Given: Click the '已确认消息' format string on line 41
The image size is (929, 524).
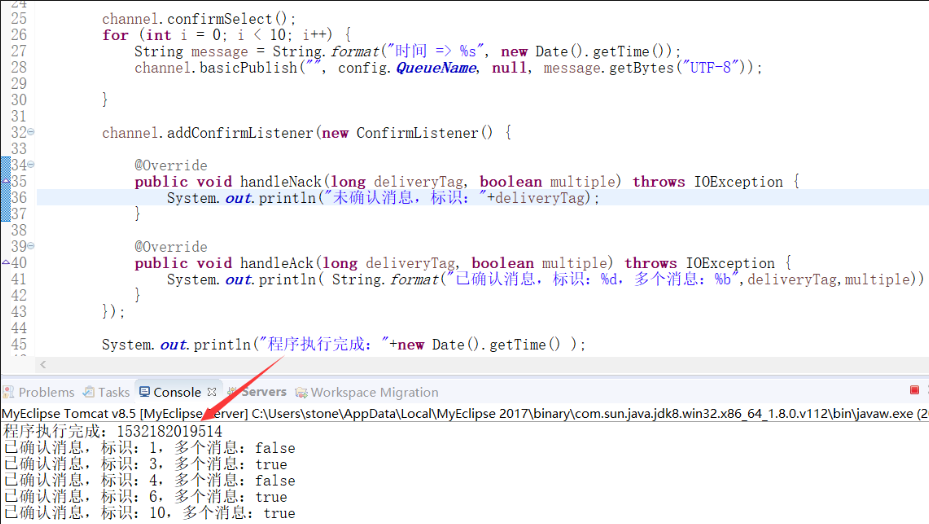Looking at the screenshot, I should click(x=594, y=279).
